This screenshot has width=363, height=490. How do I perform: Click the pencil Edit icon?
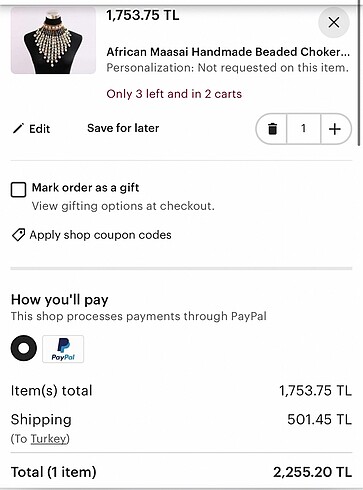point(18,128)
